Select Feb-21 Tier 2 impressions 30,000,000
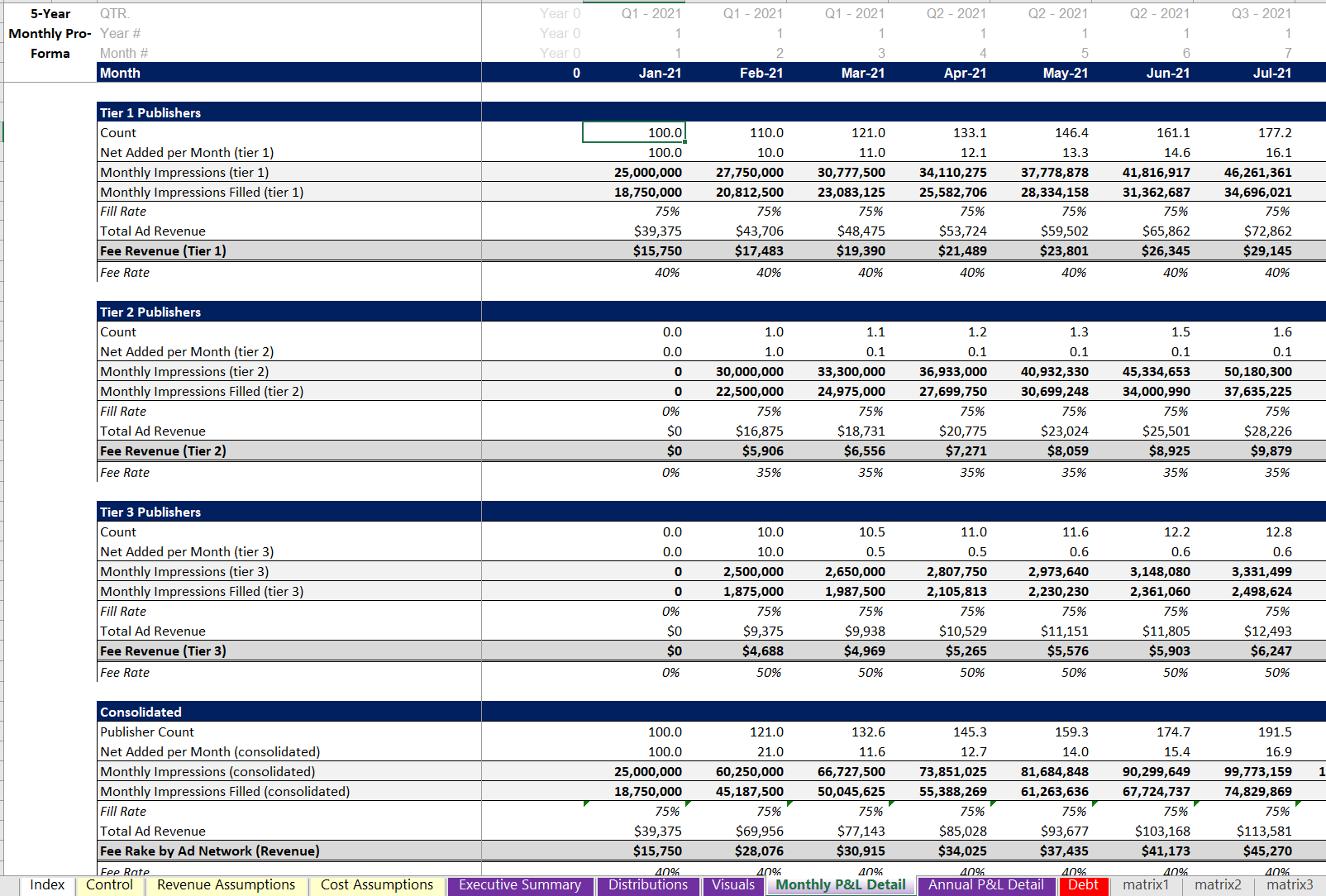Viewport: 1326px width, 896px height. click(x=736, y=371)
